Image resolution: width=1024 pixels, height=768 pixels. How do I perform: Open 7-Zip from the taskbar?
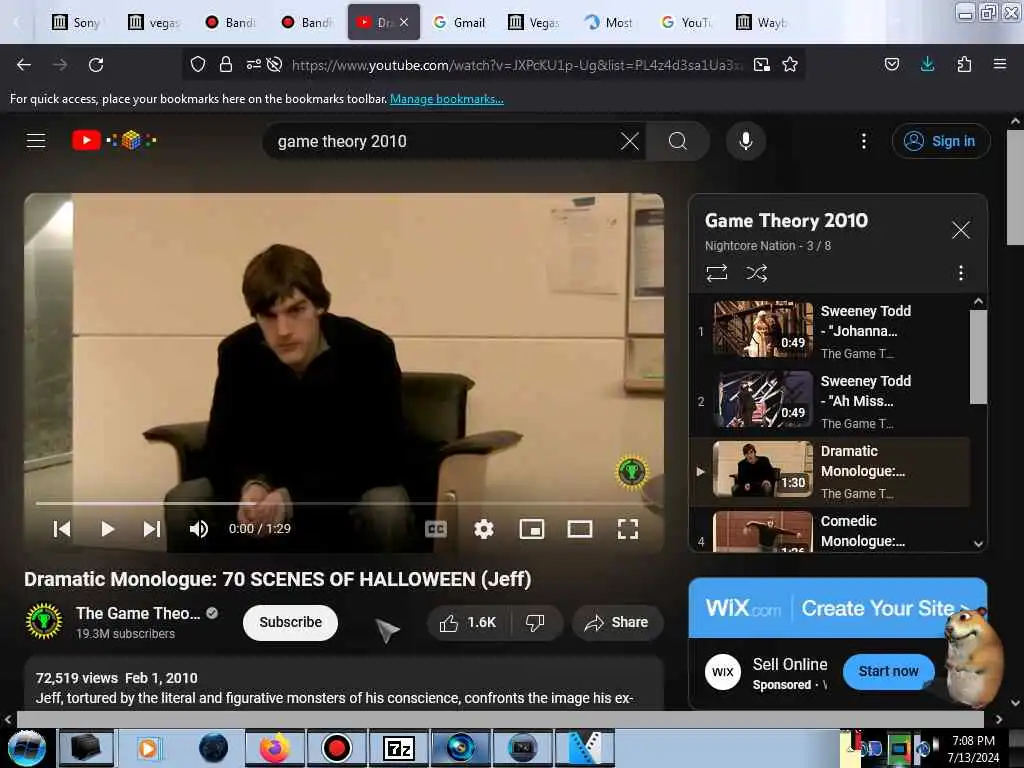tap(398, 748)
